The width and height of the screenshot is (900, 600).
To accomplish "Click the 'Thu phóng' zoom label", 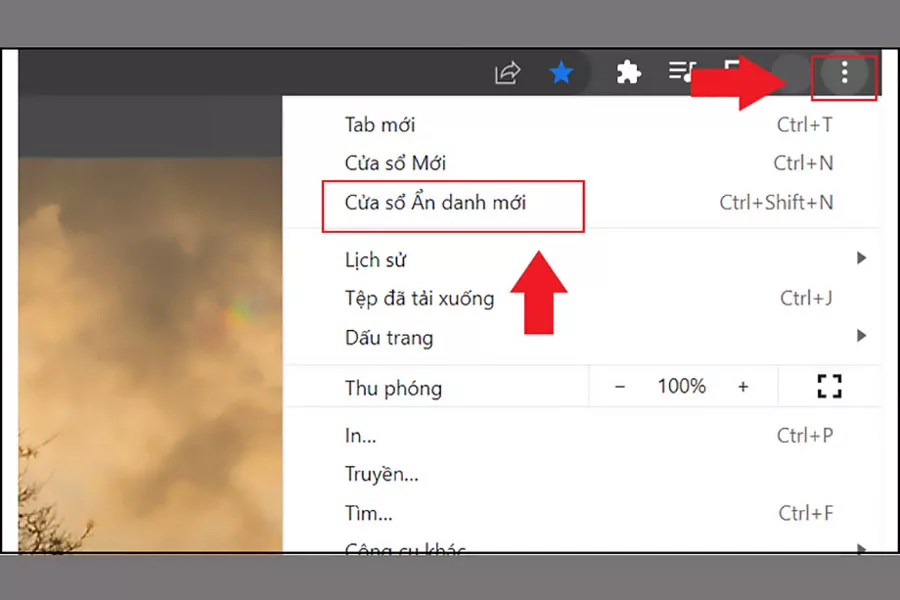I will pos(394,389).
